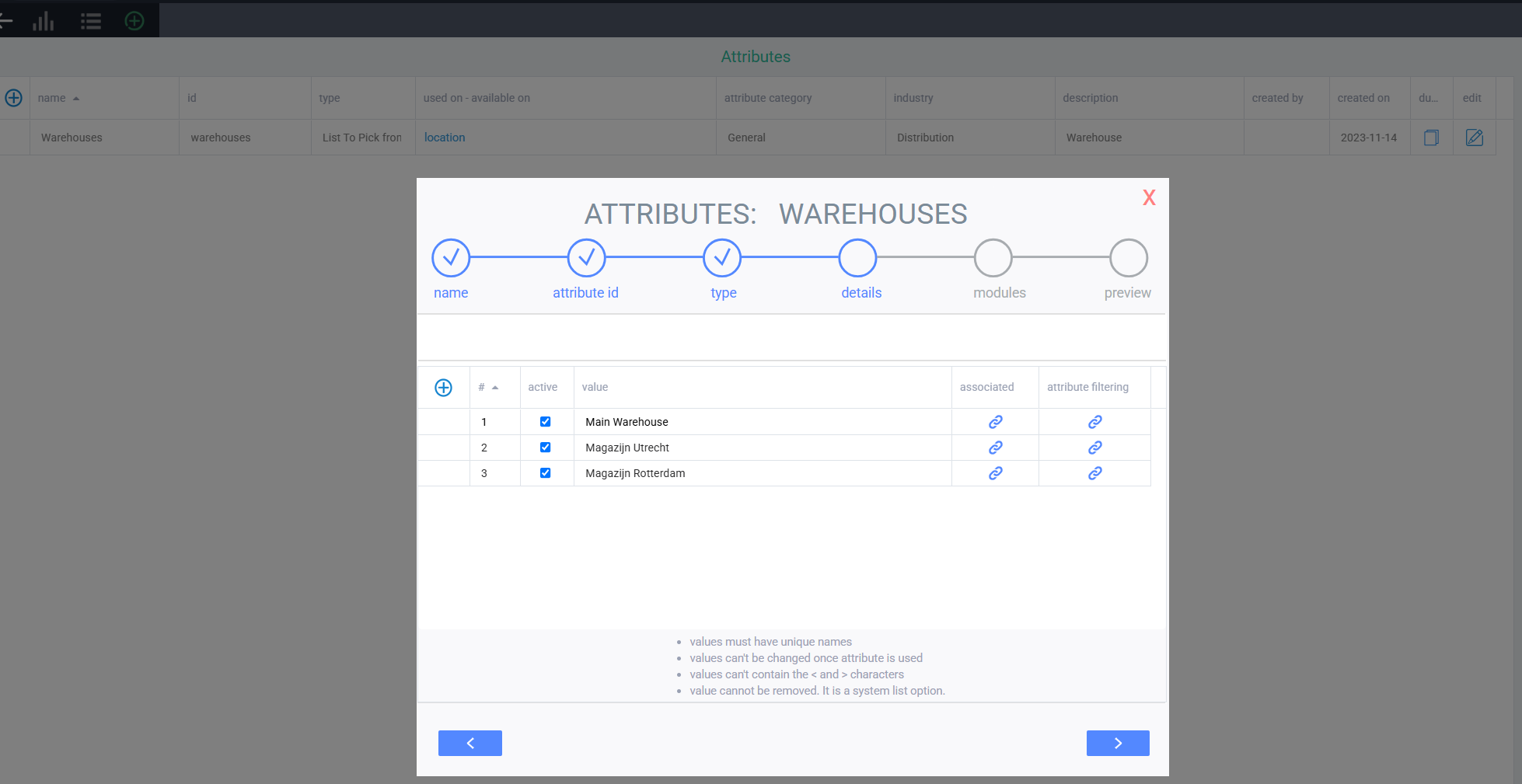Screen dimensions: 1522x784
Task: Open edit icon for Warehouses attribute
Action: (x=1474, y=138)
